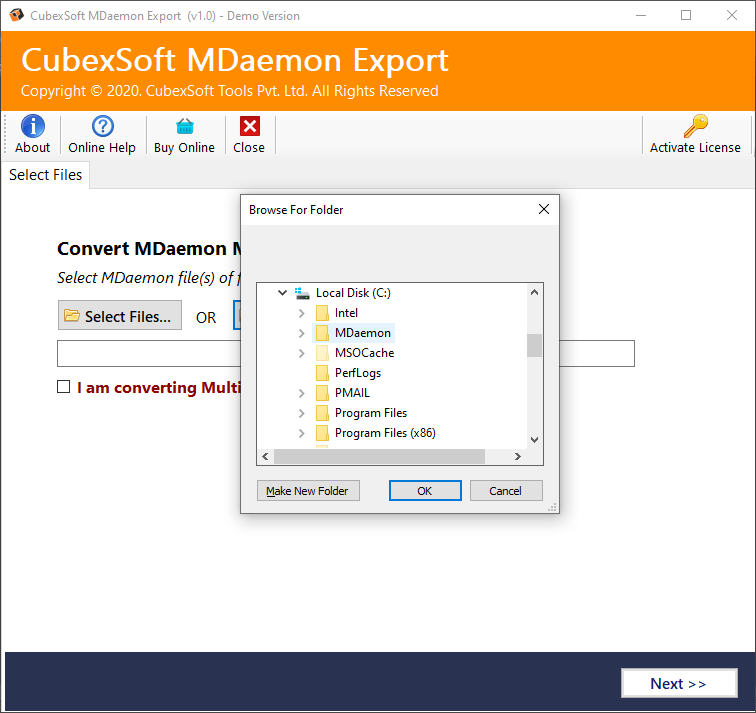Viewport: 756px width, 713px height.
Task: Click the horizontal scrollbar right arrow
Action: click(x=517, y=457)
